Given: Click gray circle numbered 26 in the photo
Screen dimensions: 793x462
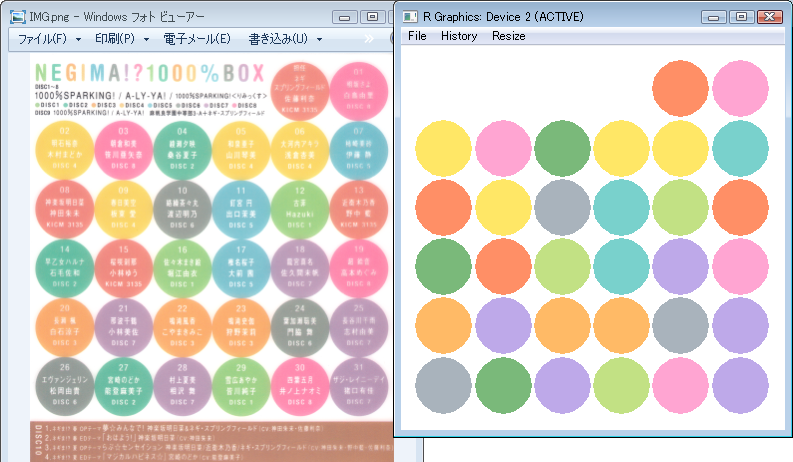Looking at the screenshot, I should tap(64, 387).
